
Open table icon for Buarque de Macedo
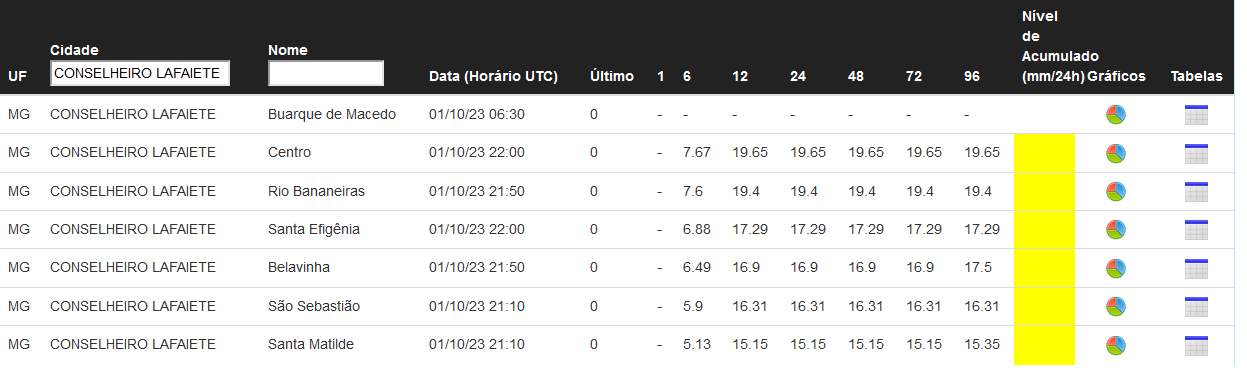click(1196, 115)
